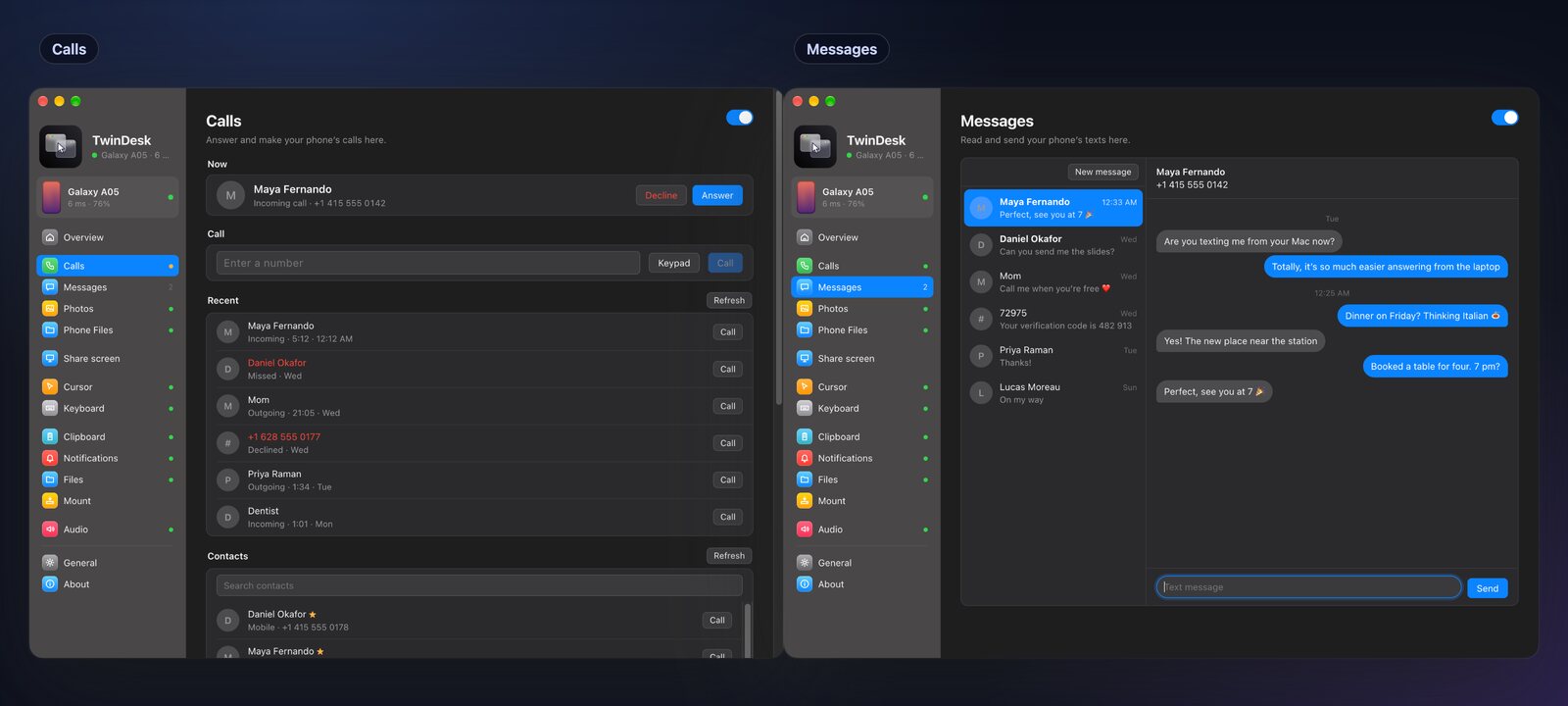Open Mom conversation in message list
The image size is (1568, 706).
[1053, 282]
